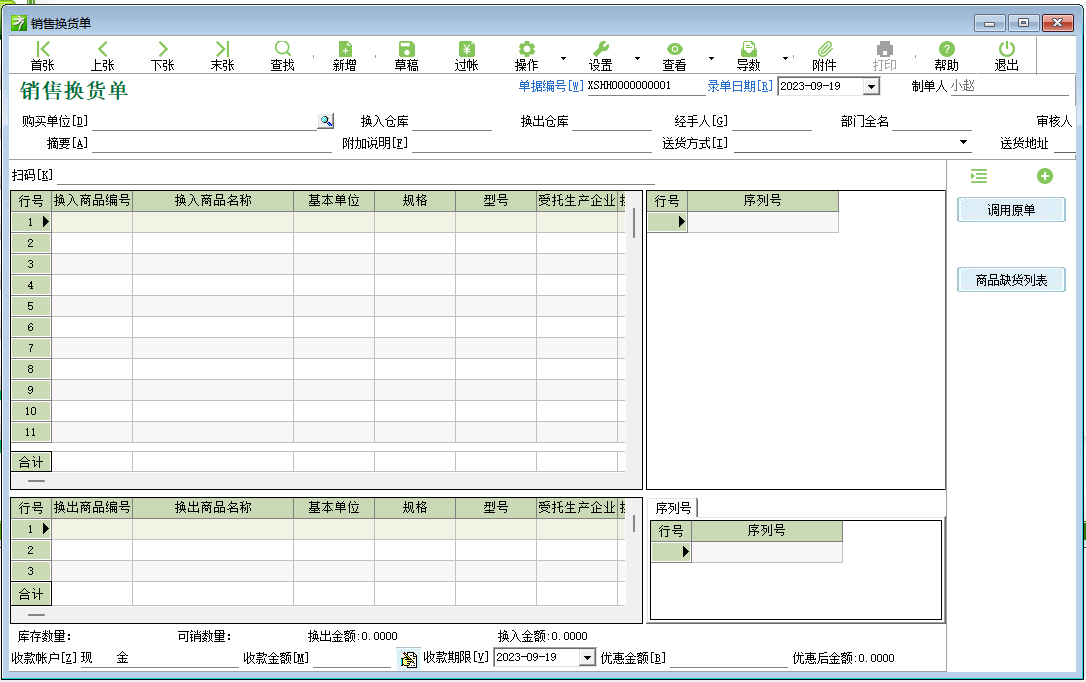
Task: Create a new order with 新增
Action: 345,56
